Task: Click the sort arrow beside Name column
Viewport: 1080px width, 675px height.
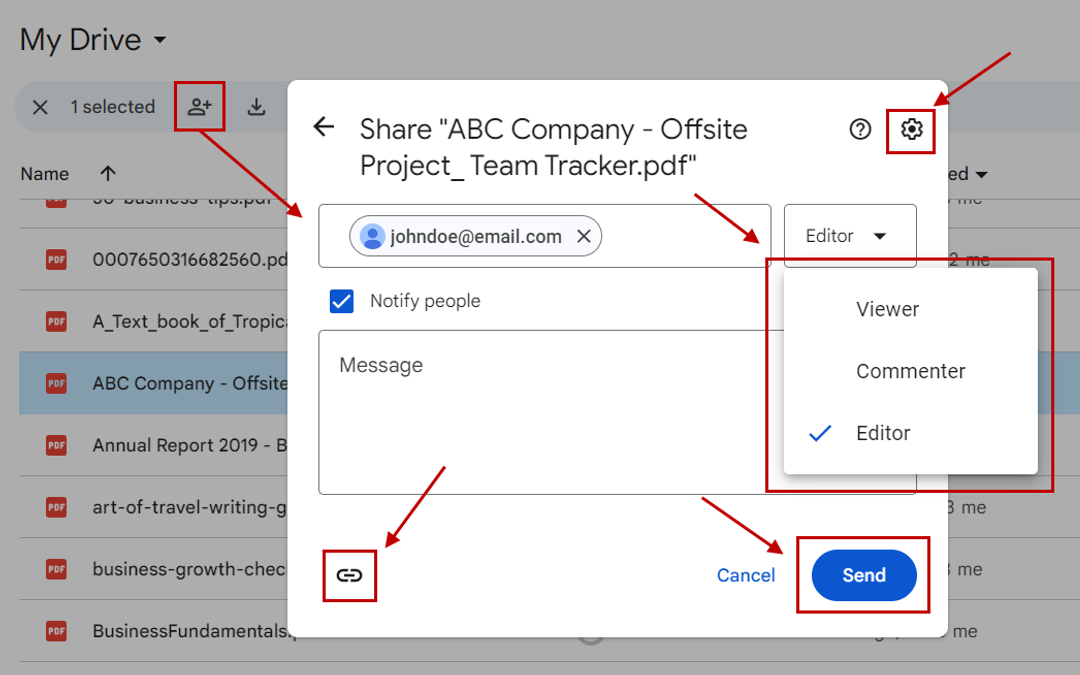Action: (107, 173)
